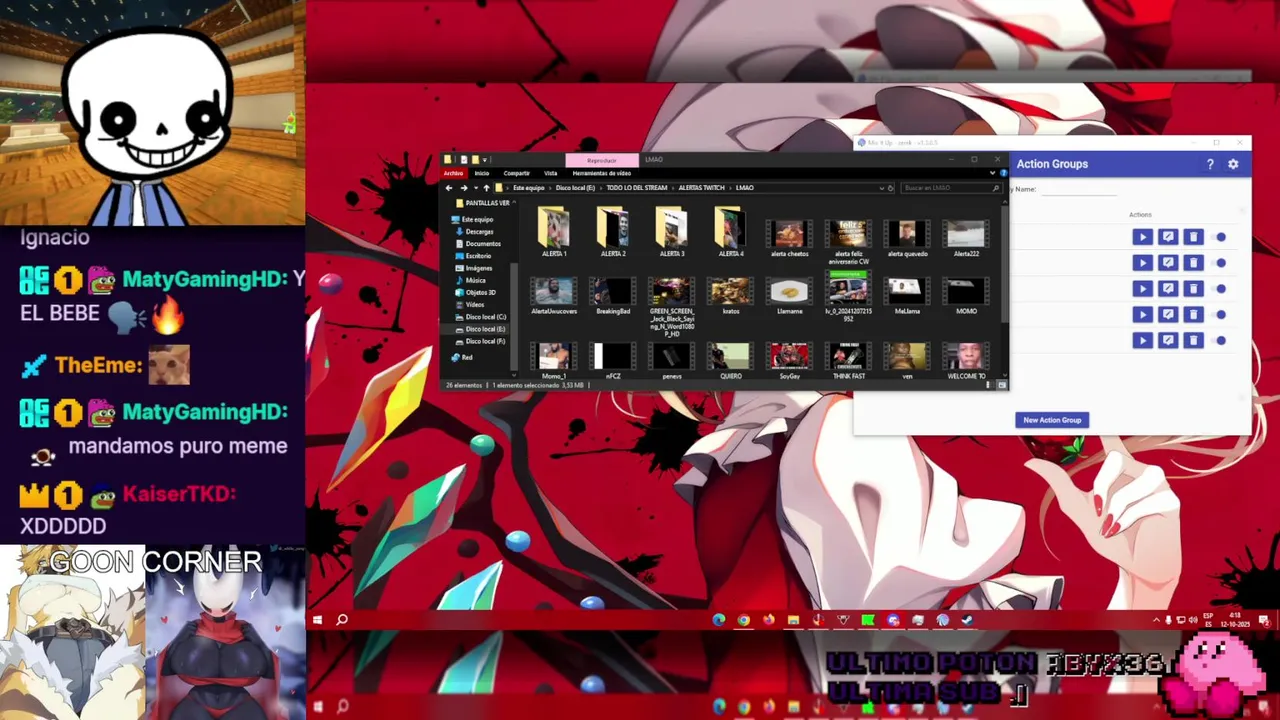
Task: Open Mix It Up settings gear
Action: click(1233, 164)
